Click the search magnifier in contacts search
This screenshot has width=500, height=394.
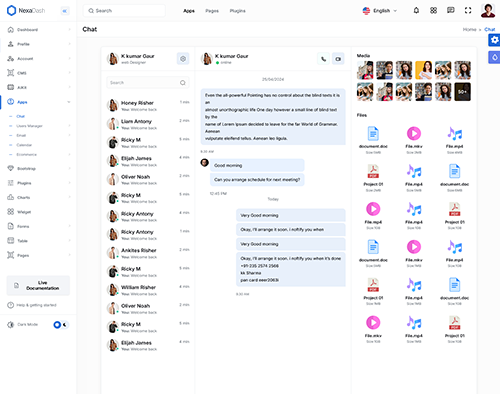point(183,83)
